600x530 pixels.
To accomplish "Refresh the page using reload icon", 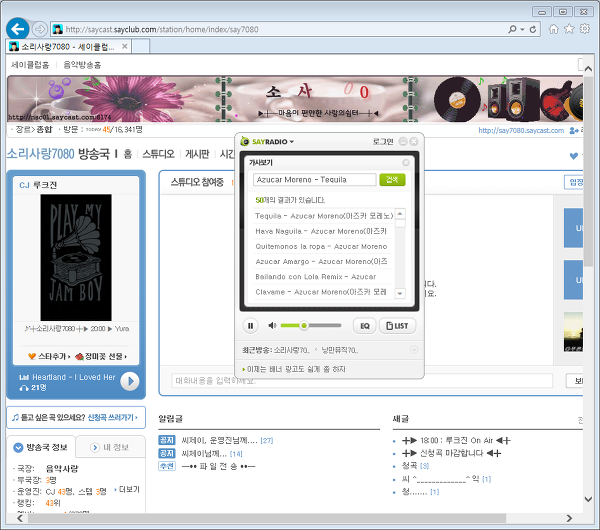I will click(533, 29).
